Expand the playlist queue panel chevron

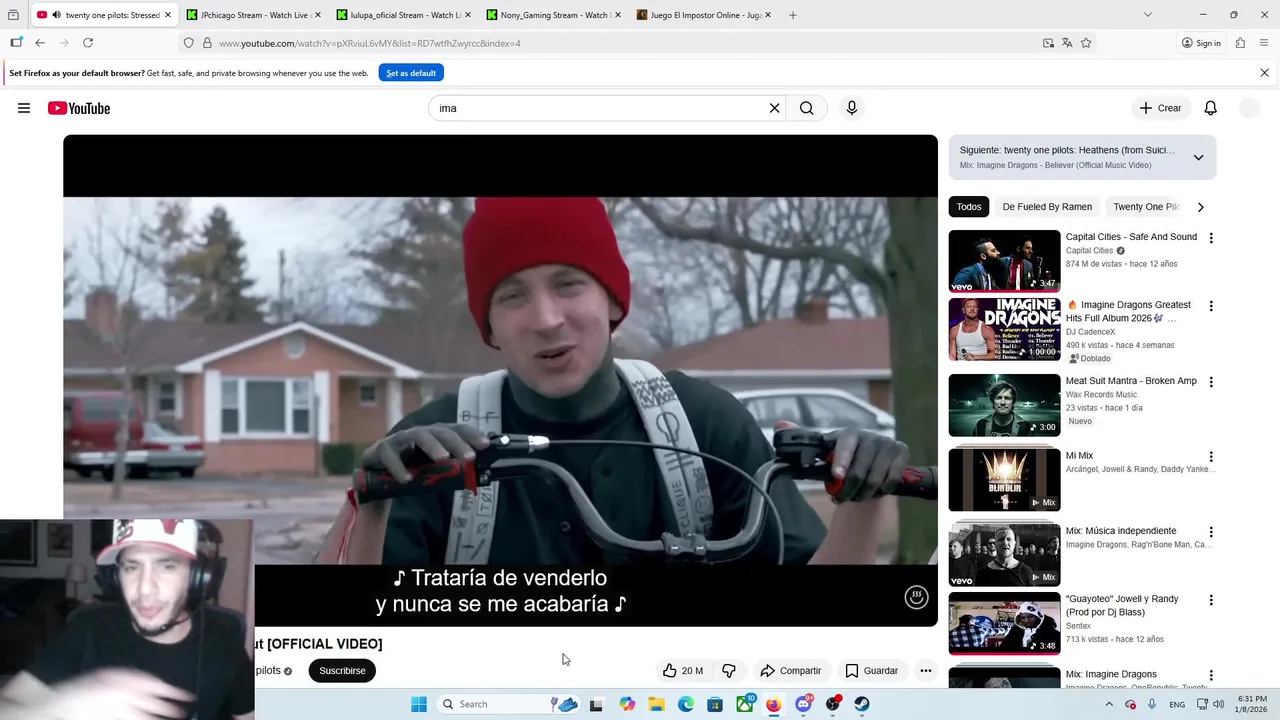pyautogui.click(x=1198, y=157)
